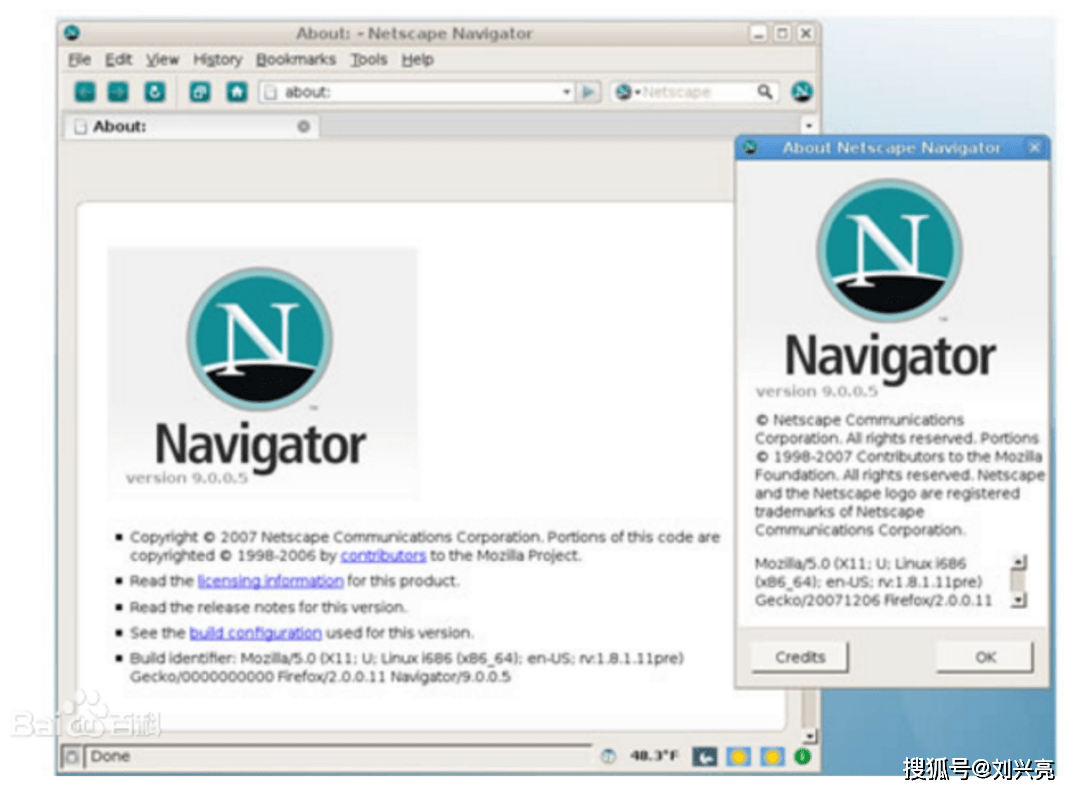Click OK in the About dialog

[x=985, y=657]
